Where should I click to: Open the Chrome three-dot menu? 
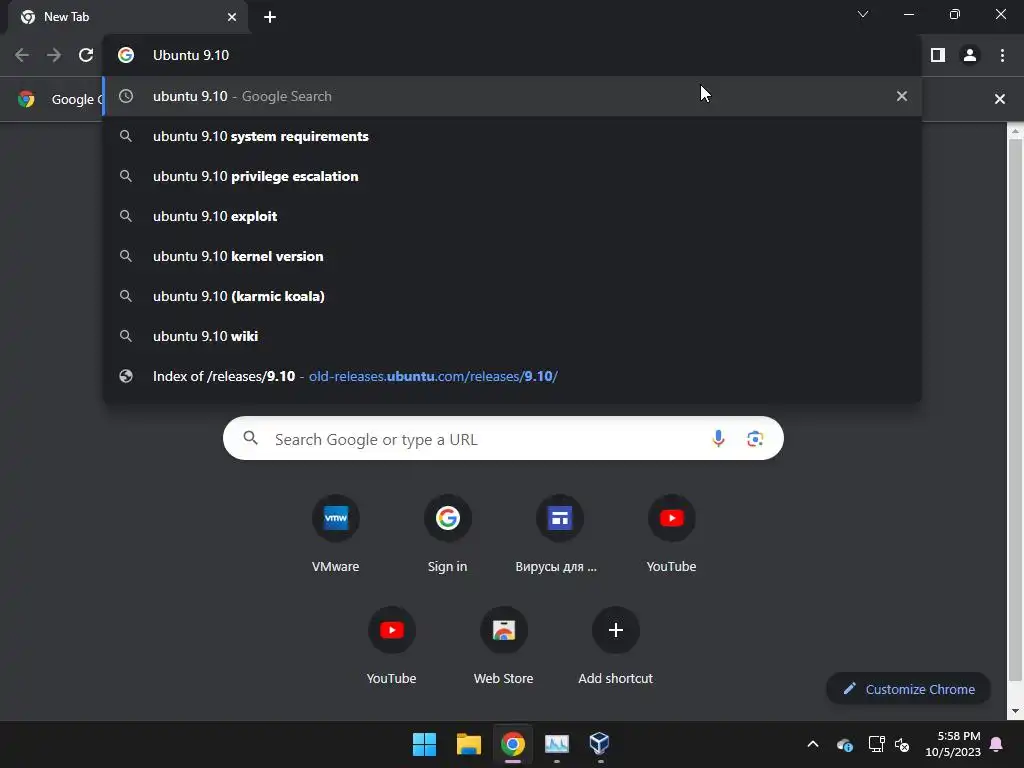pos(1002,55)
